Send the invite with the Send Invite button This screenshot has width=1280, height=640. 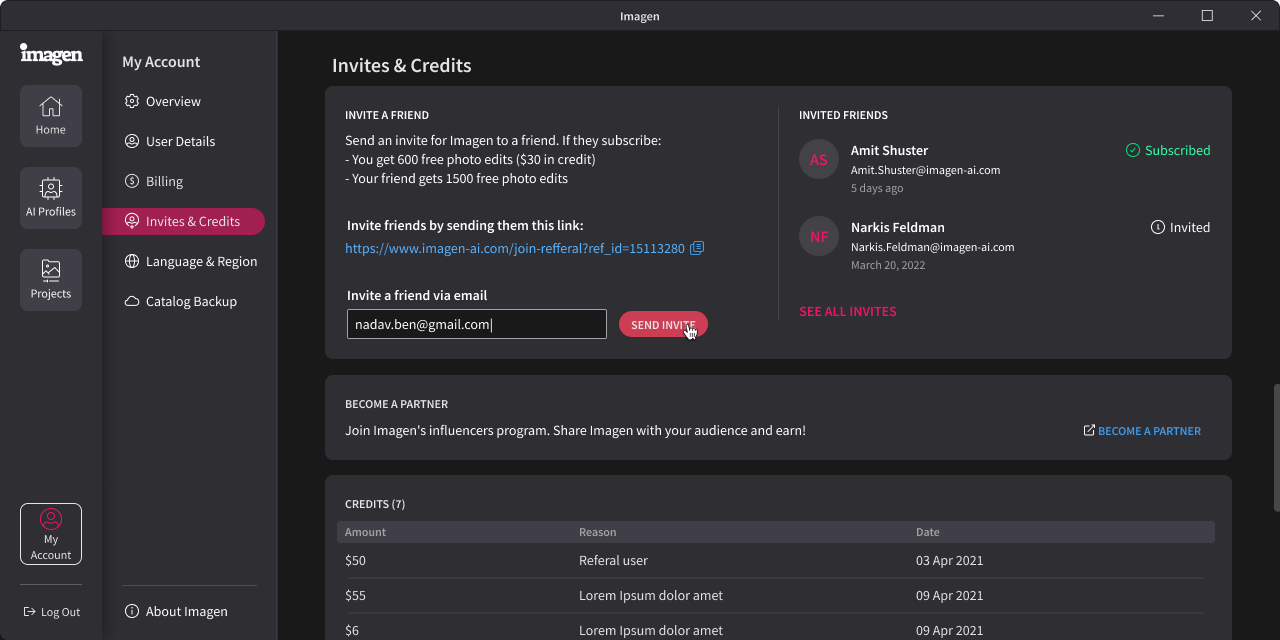tap(663, 324)
